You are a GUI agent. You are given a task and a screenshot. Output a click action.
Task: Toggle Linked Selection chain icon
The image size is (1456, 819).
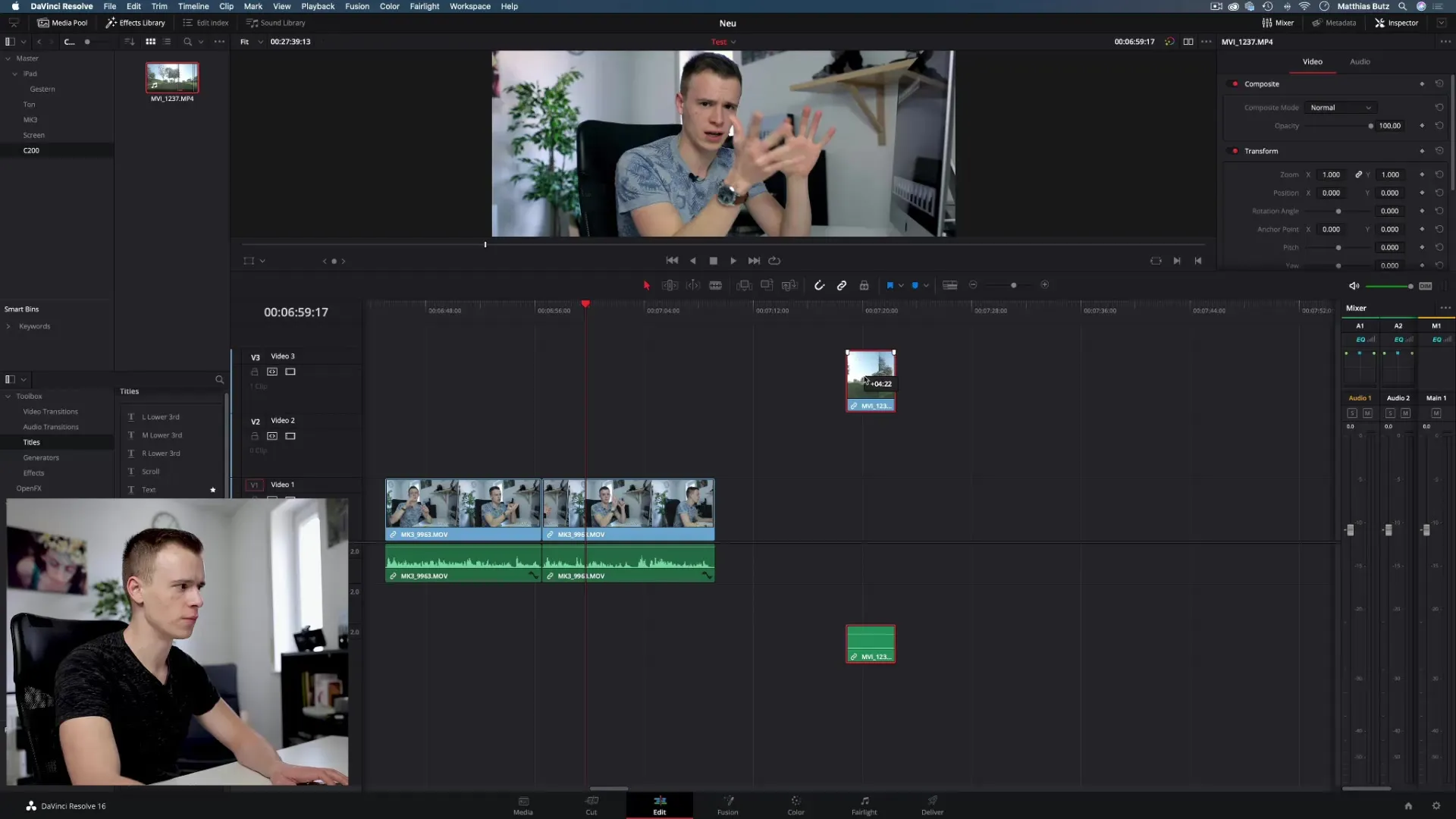(842, 285)
